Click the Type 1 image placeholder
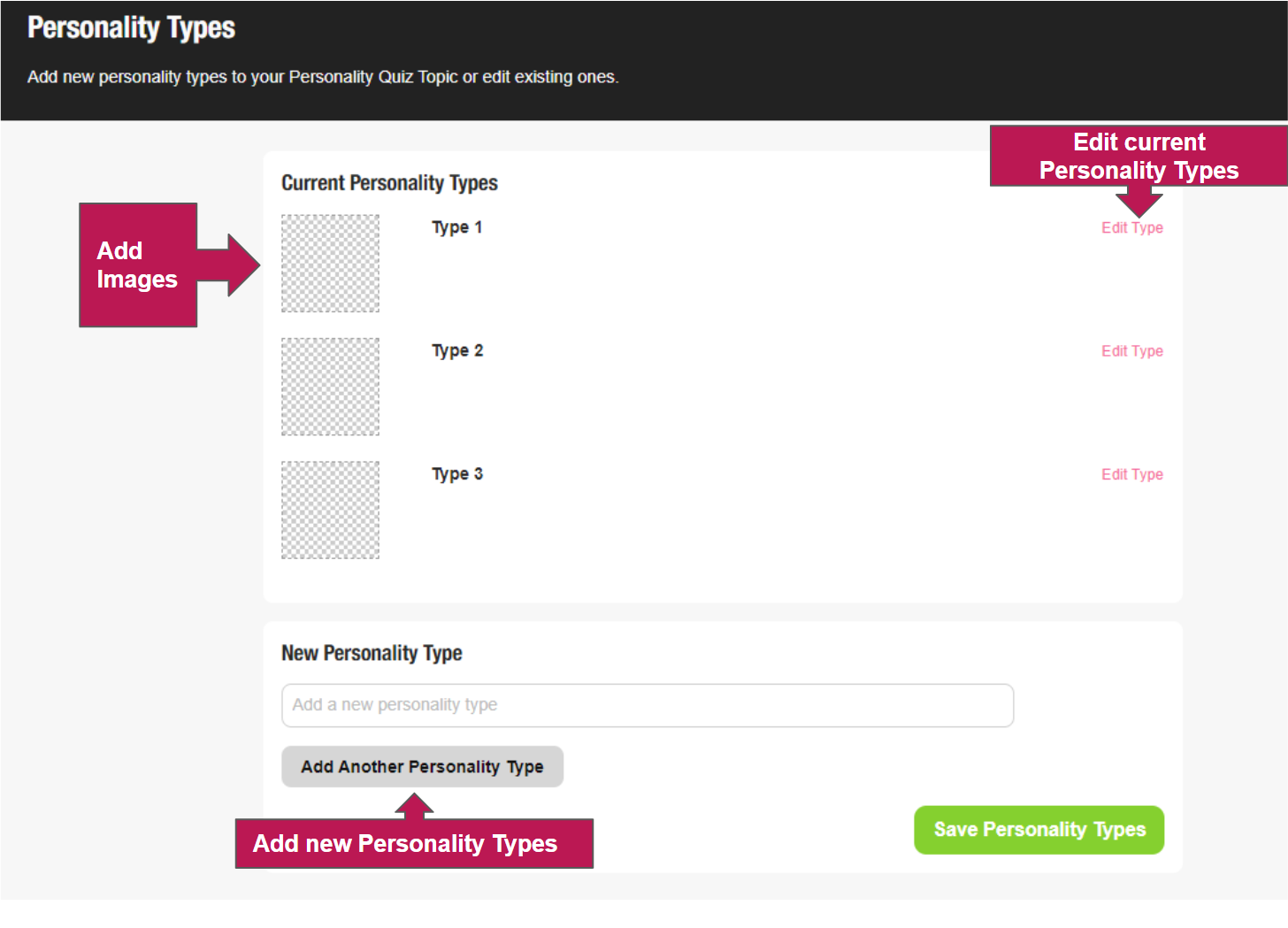 (x=330, y=264)
